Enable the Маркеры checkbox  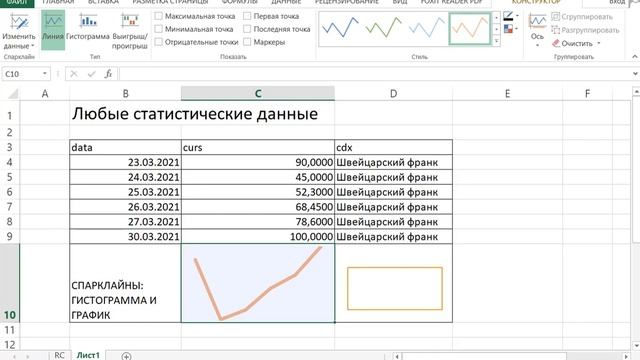click(247, 42)
